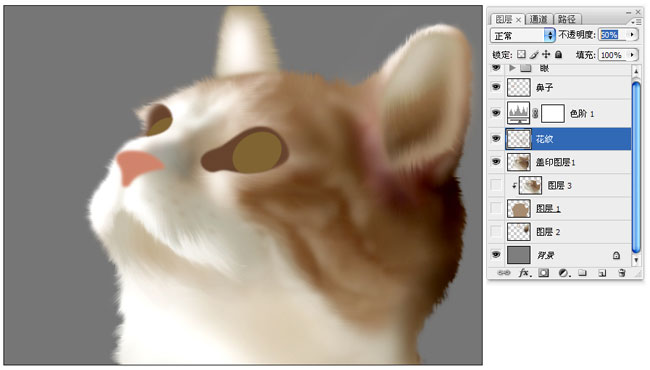Switch to the 路径 tab
650x370 pixels.
click(x=567, y=19)
